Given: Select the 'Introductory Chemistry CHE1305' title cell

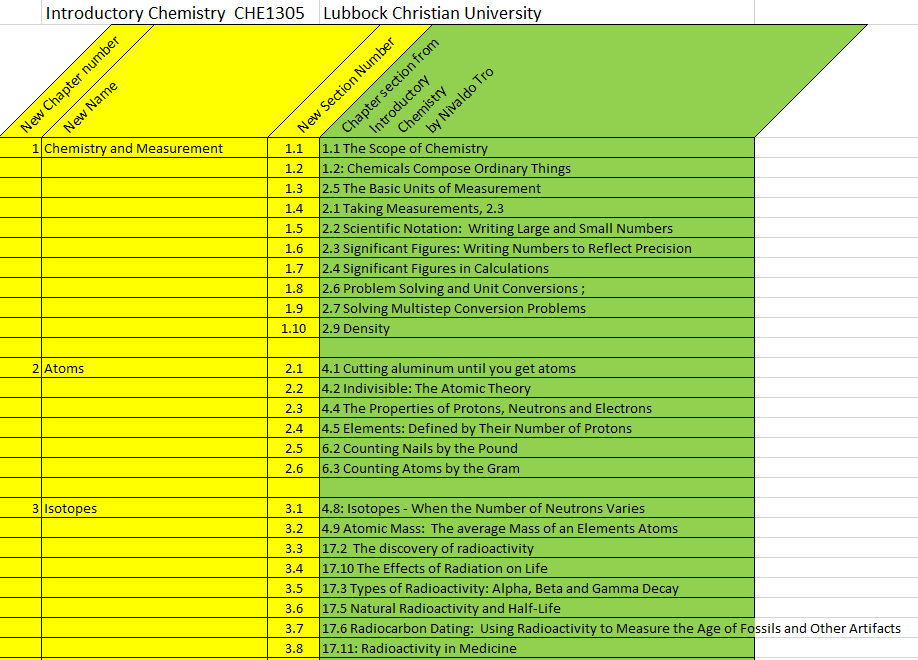Looking at the screenshot, I should pos(174,13).
